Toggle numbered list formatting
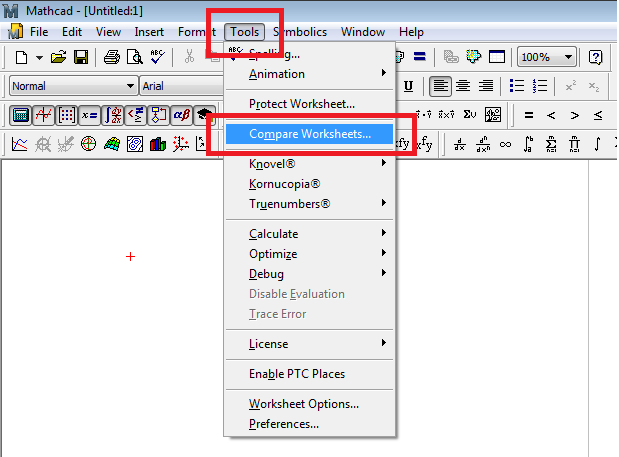619x457 pixels. (x=540, y=86)
